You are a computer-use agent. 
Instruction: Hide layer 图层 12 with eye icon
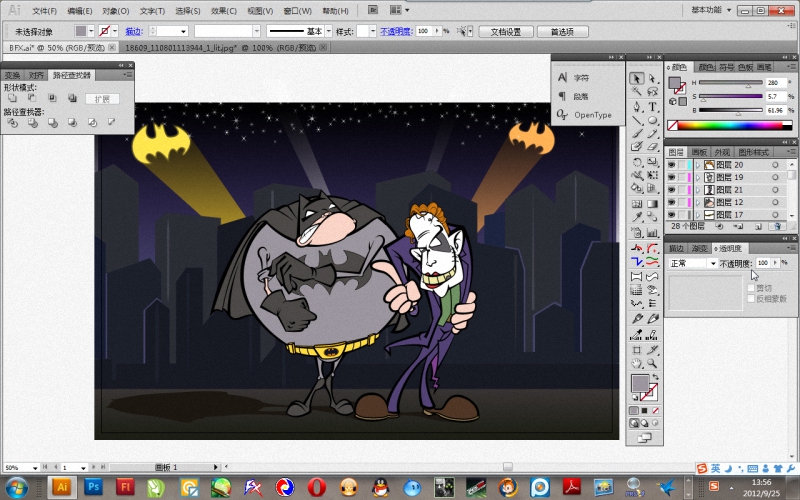(x=671, y=202)
